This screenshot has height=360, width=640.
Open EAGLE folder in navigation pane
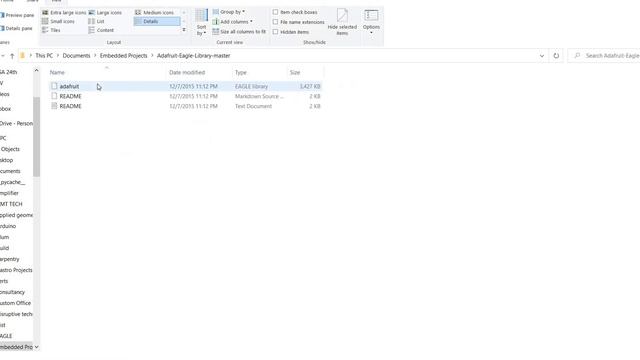[x=6, y=336]
